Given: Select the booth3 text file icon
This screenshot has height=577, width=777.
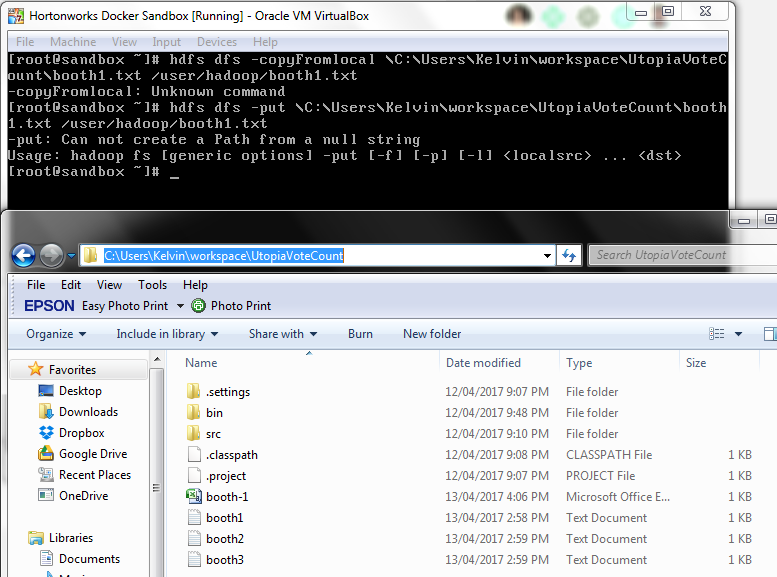Looking at the screenshot, I should coord(194,559).
